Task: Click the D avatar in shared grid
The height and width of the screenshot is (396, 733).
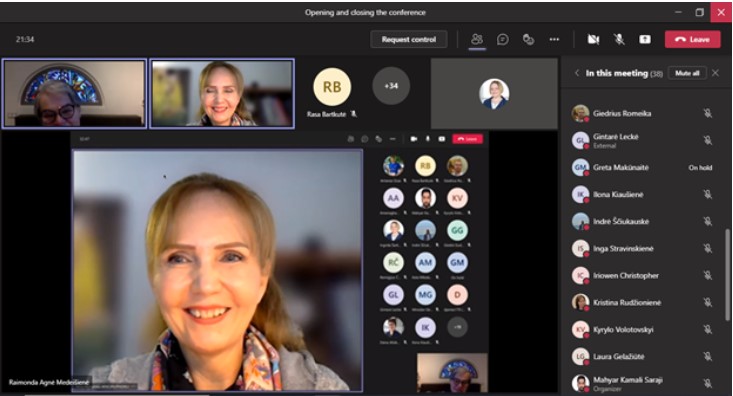Action: point(457,295)
